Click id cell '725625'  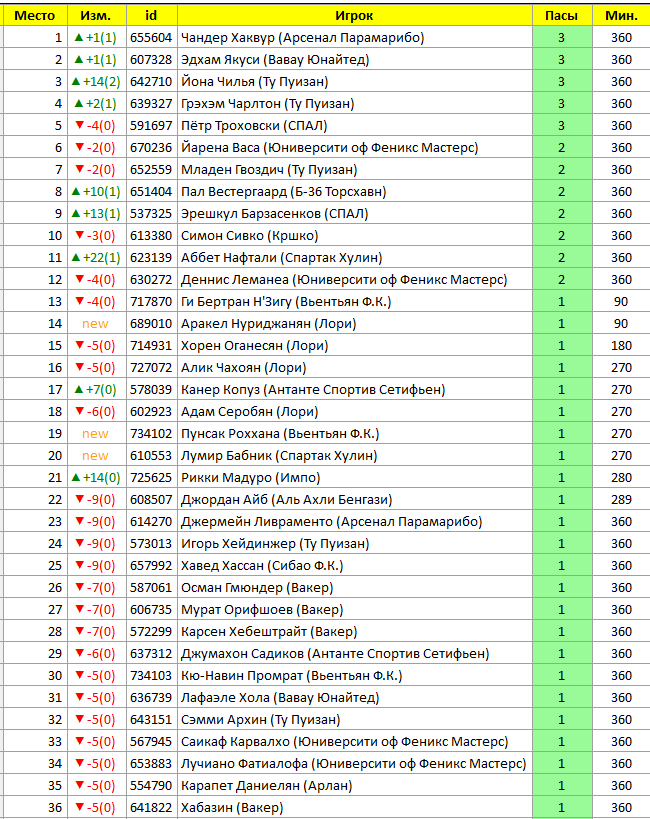tap(151, 477)
